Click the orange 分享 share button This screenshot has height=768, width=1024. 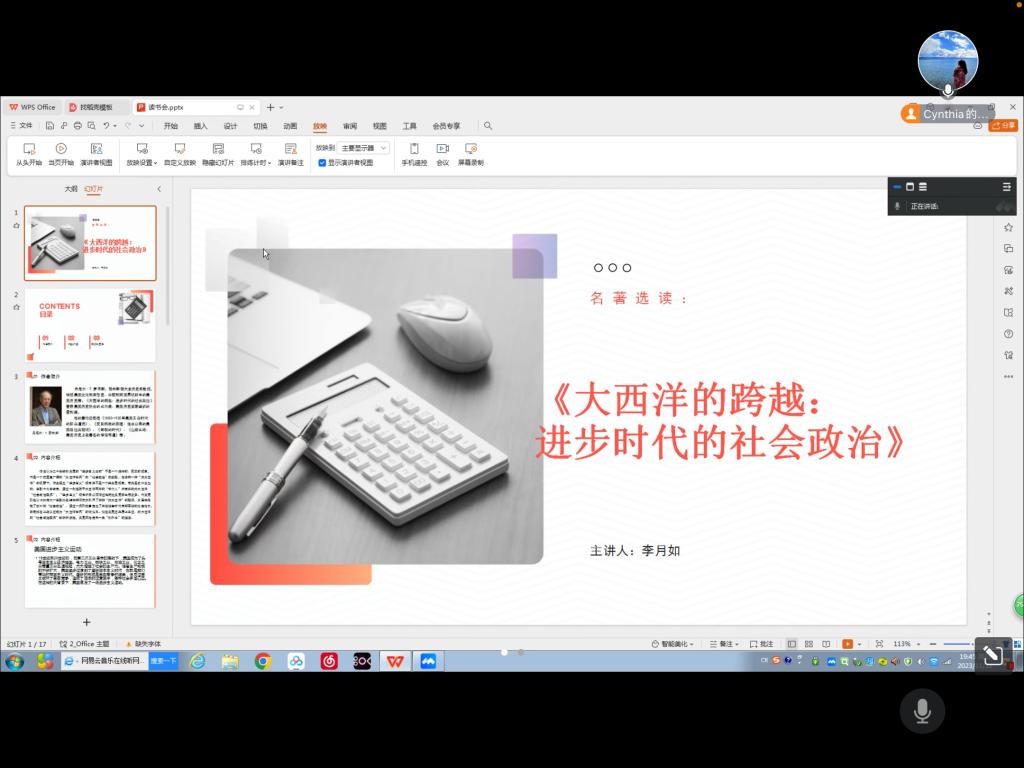pyautogui.click(x=1003, y=126)
